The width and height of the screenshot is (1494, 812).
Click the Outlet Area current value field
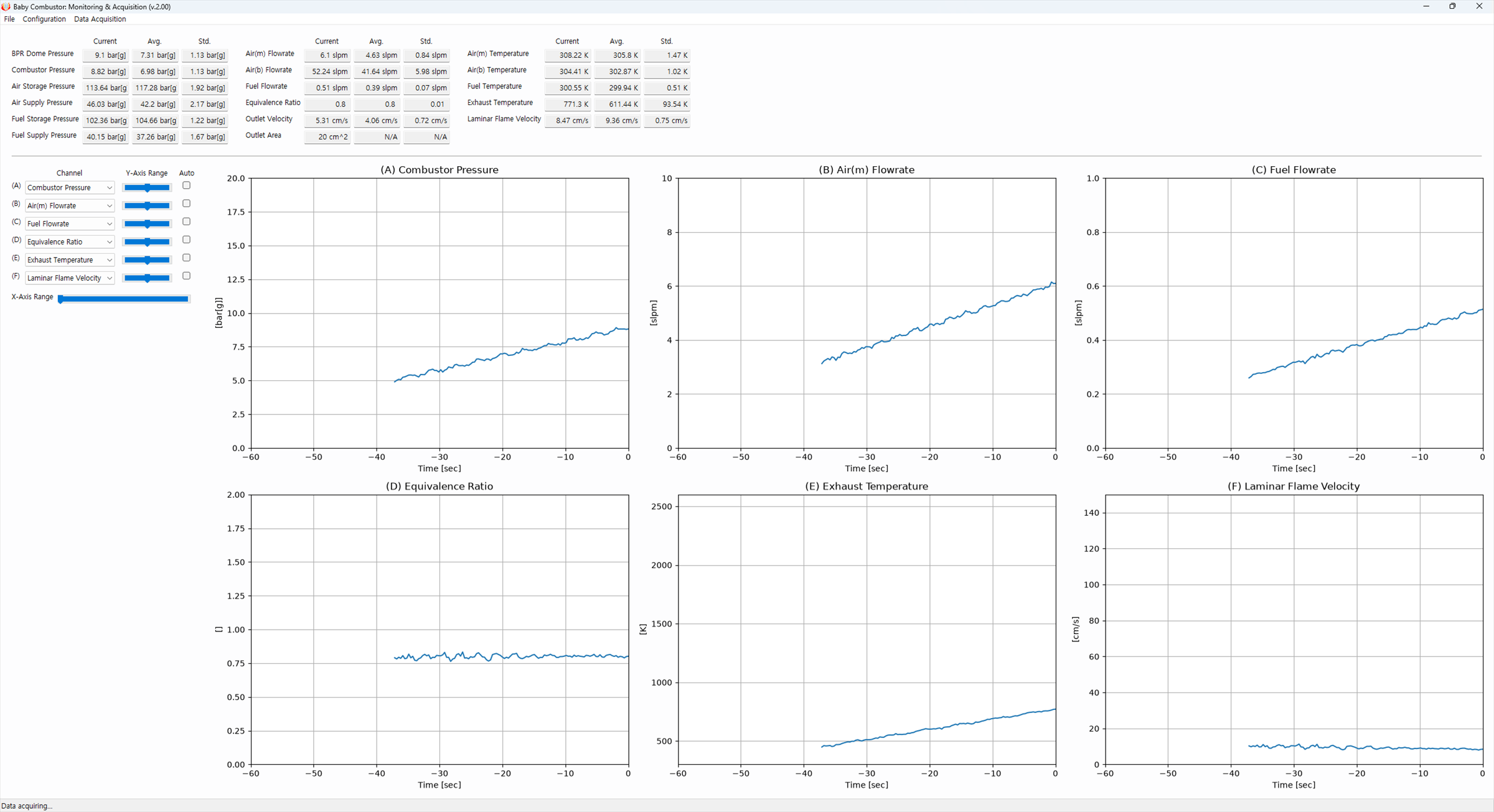(x=327, y=137)
